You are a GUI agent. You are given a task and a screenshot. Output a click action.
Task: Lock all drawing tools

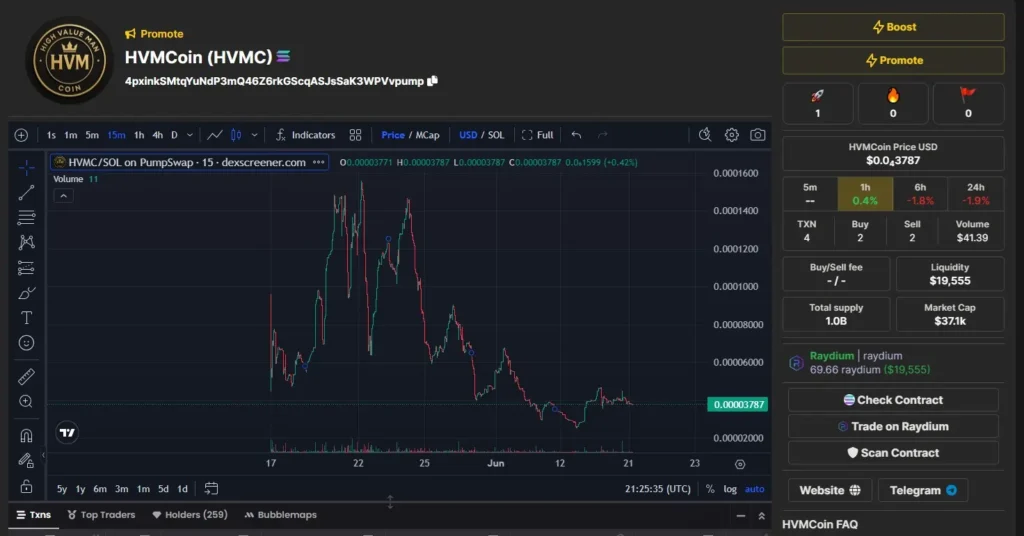click(26, 486)
